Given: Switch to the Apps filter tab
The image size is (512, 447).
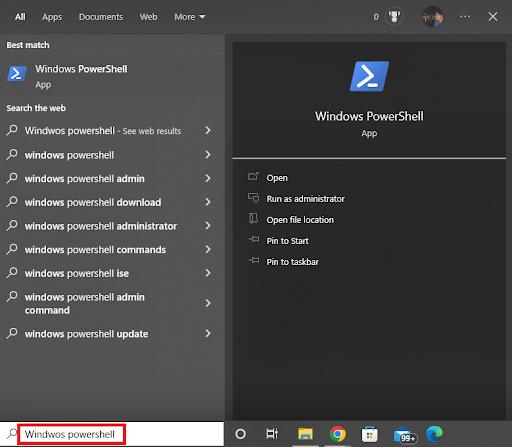Looking at the screenshot, I should pos(52,17).
